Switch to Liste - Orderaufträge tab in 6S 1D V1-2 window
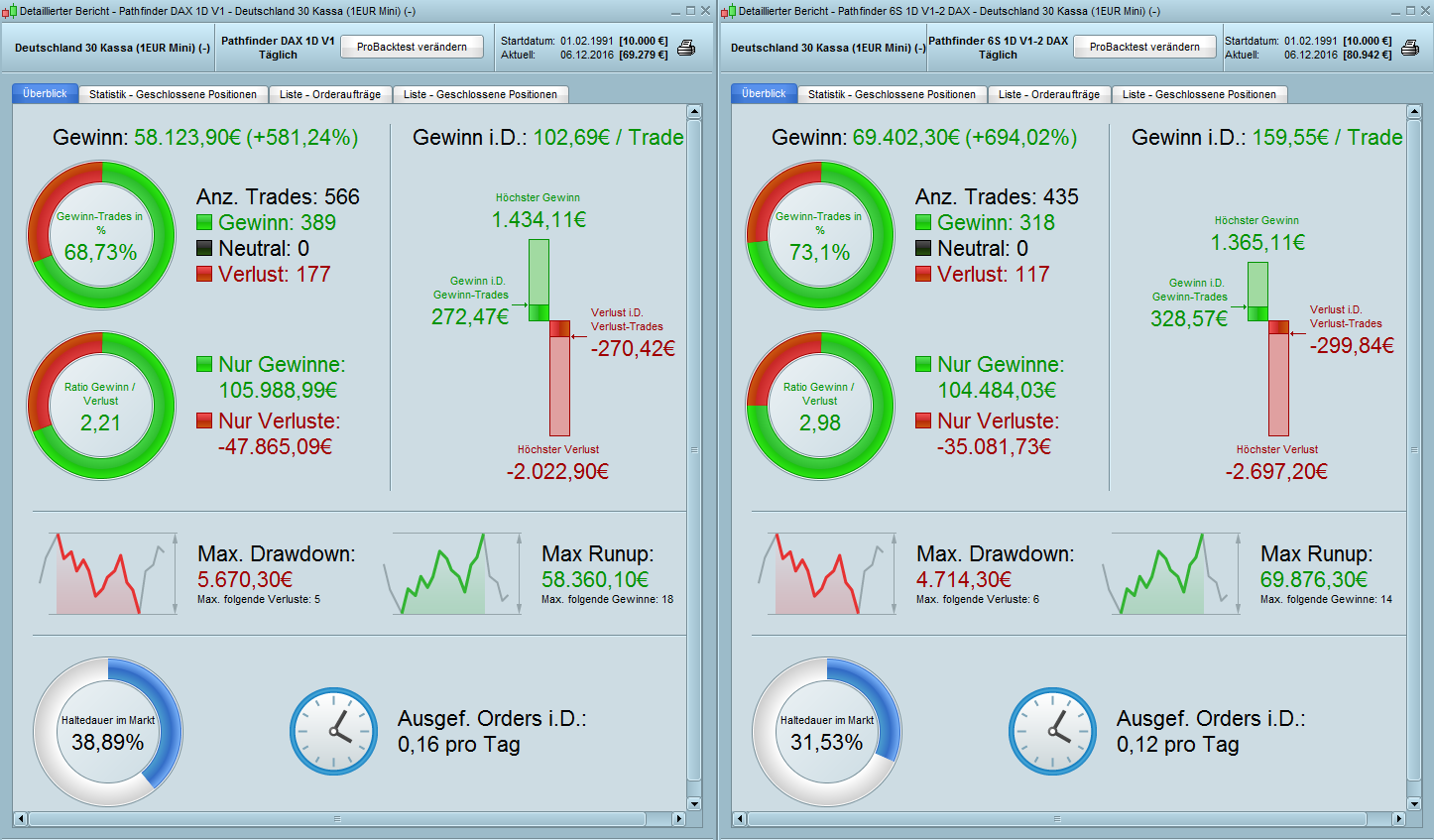 [x=1049, y=94]
